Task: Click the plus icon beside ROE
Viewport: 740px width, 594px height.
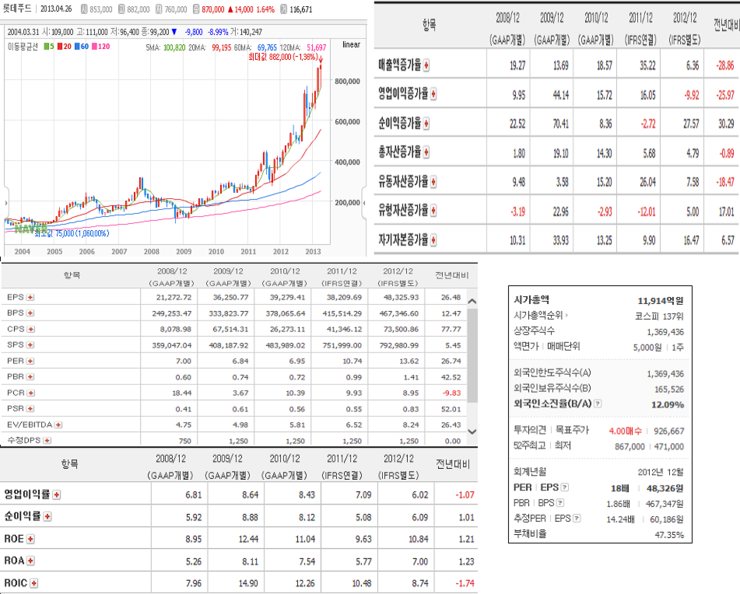Action: [x=31, y=539]
